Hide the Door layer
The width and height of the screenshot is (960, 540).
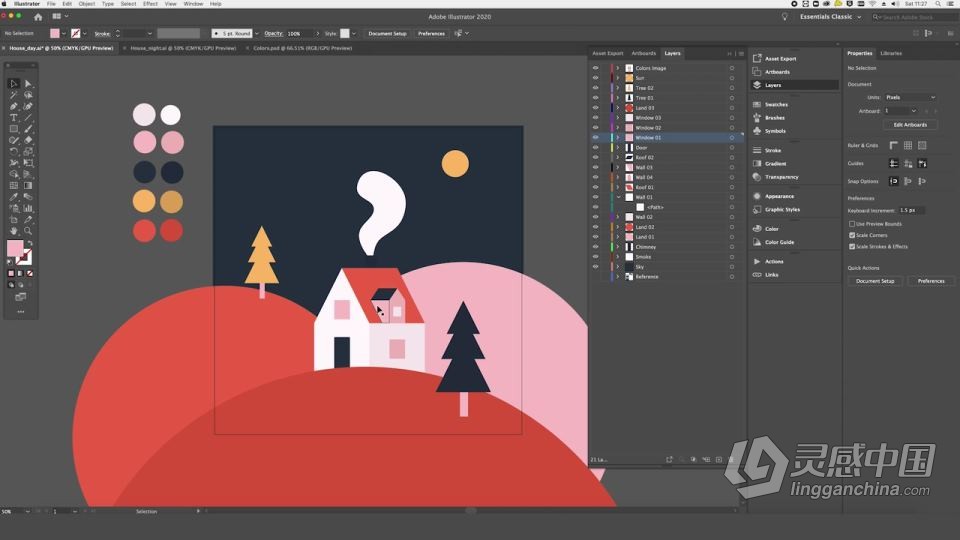[x=595, y=148]
